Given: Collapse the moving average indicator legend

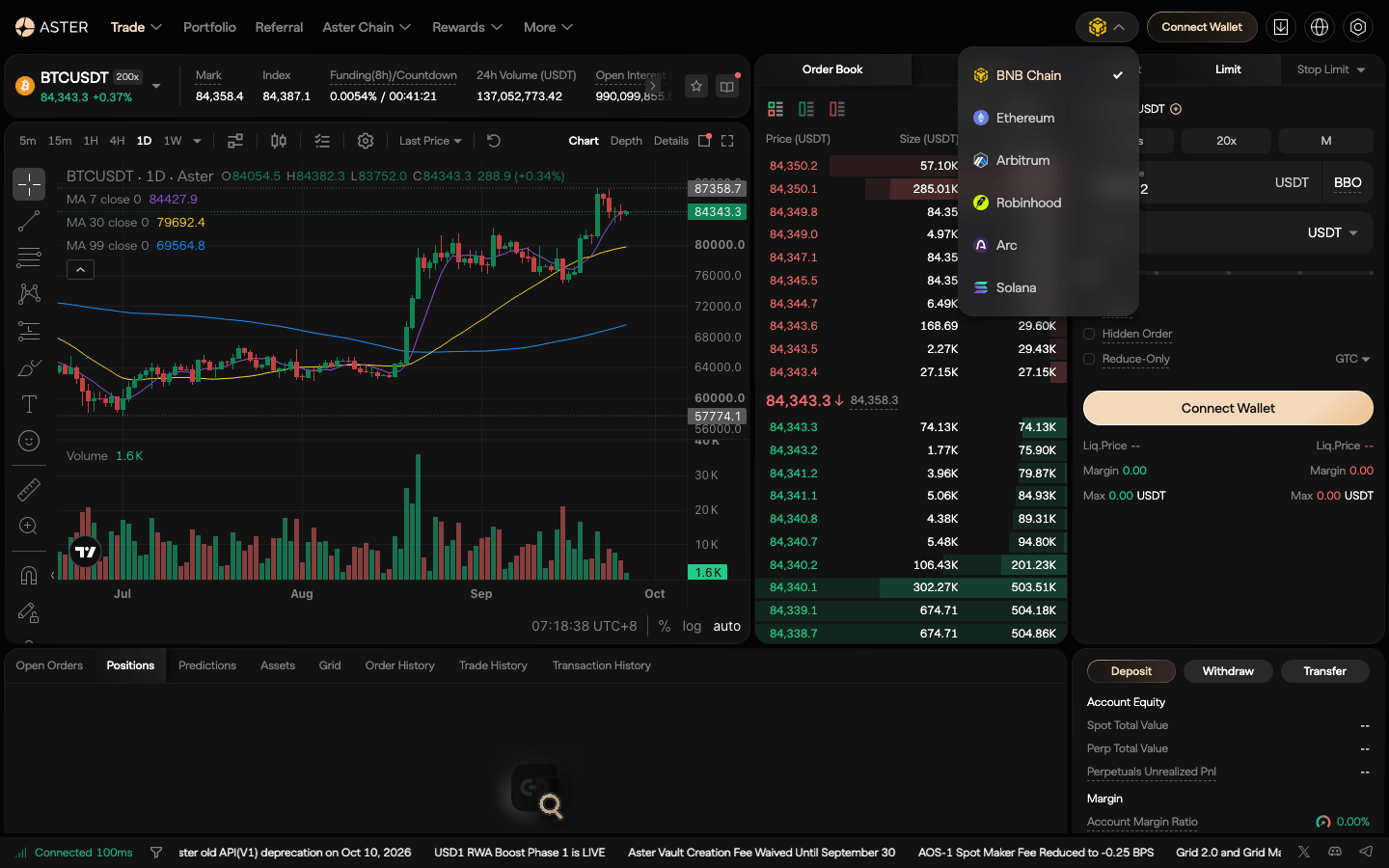Looking at the screenshot, I should [81, 270].
